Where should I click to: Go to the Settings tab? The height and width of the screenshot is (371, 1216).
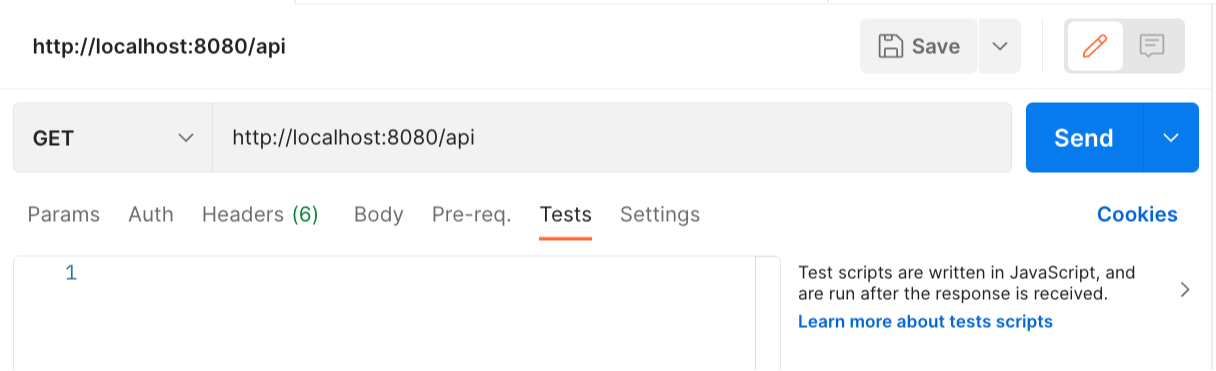(x=660, y=214)
